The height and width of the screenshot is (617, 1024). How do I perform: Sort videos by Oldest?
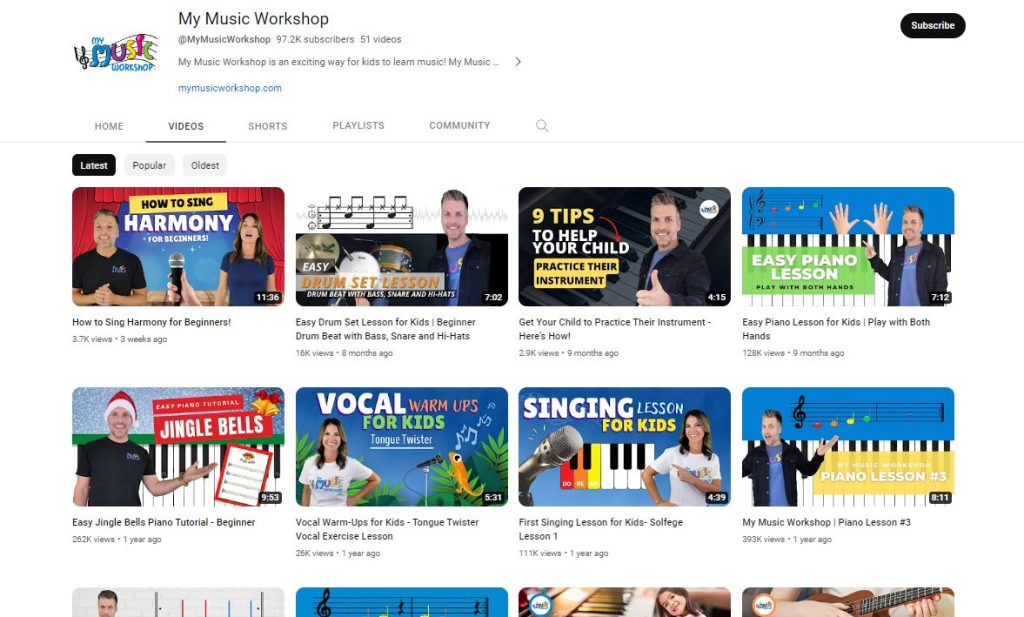click(205, 166)
